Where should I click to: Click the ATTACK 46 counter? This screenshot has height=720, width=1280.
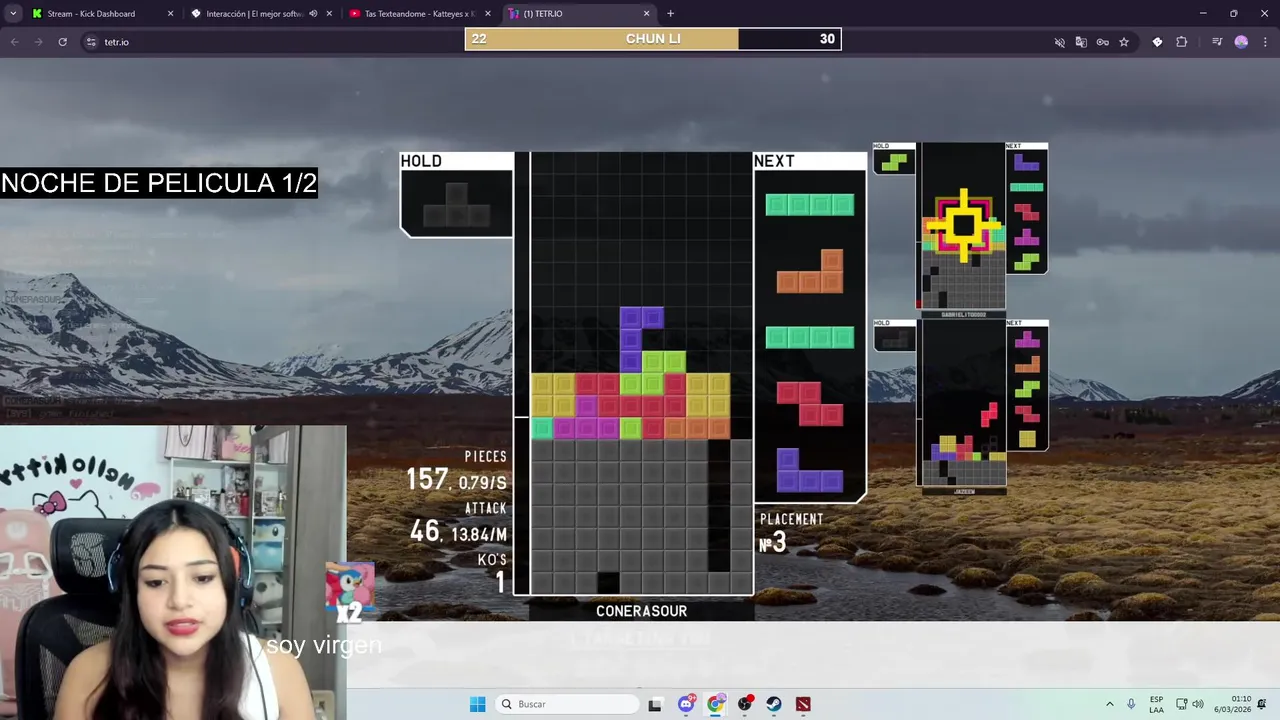(x=458, y=524)
